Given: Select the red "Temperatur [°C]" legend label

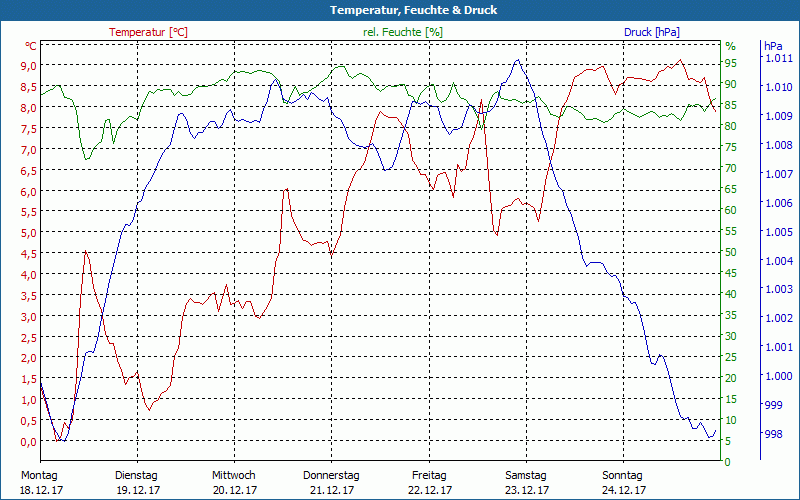Looking at the screenshot, I should [x=148, y=32].
